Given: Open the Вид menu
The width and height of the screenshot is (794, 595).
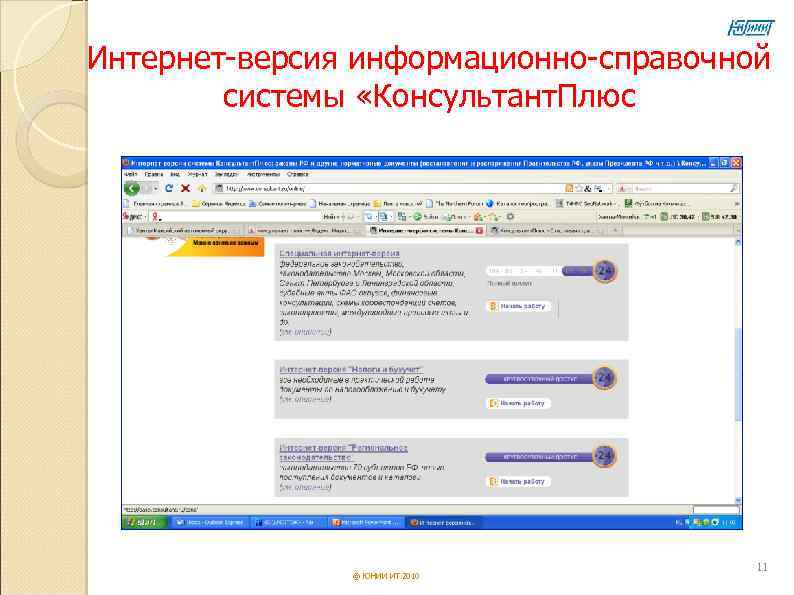Looking at the screenshot, I should click(175, 174).
